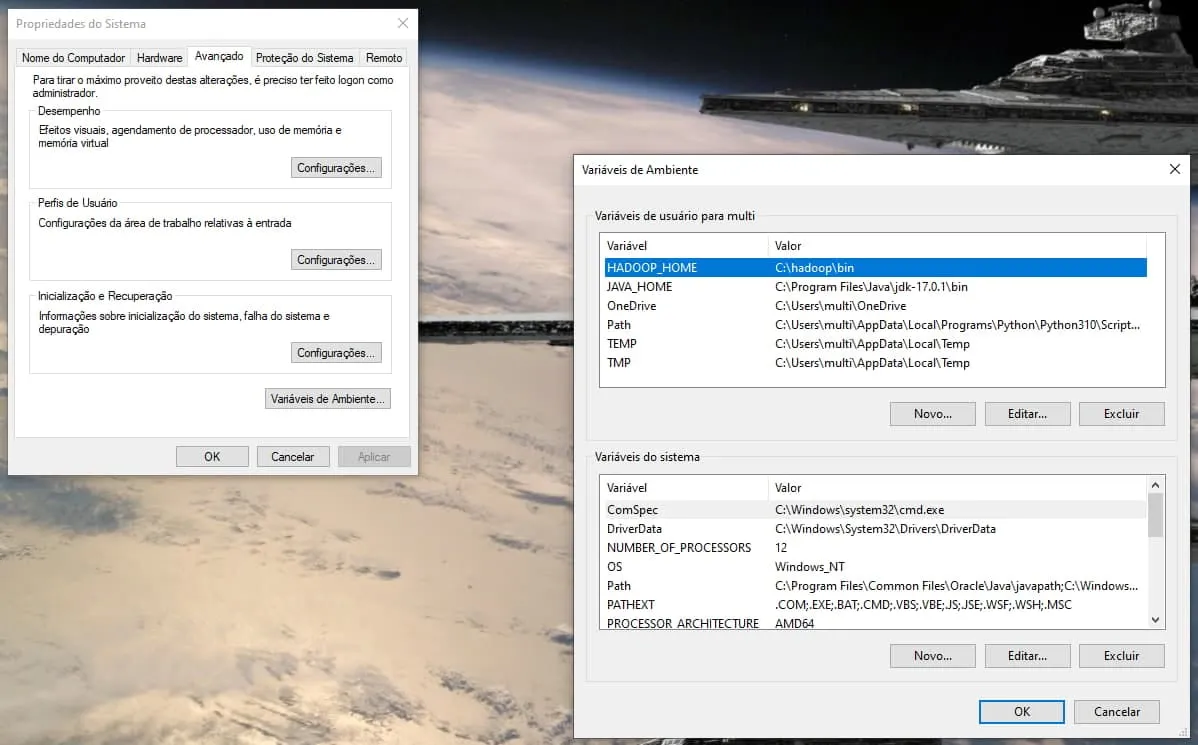This screenshot has width=1198, height=745.
Task: Click Novo under user variables
Action: [931, 414]
